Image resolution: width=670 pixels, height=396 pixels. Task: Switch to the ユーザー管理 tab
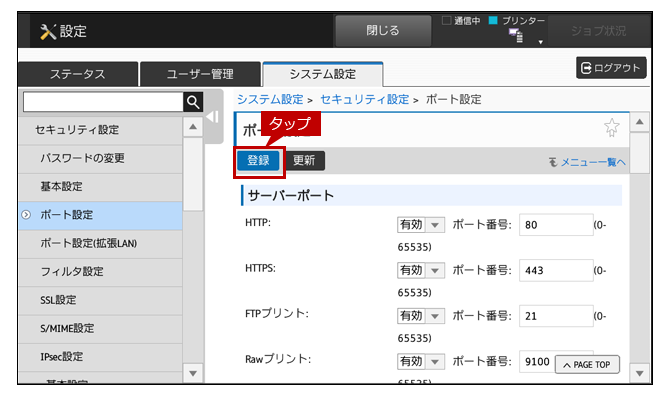coord(200,74)
